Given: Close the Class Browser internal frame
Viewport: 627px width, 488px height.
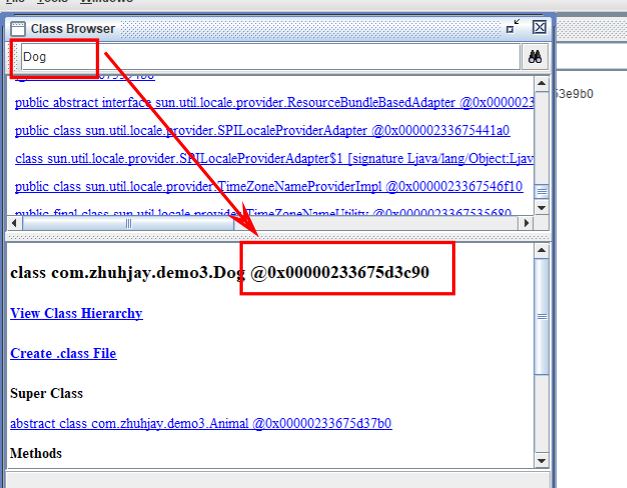Looking at the screenshot, I should [539, 28].
